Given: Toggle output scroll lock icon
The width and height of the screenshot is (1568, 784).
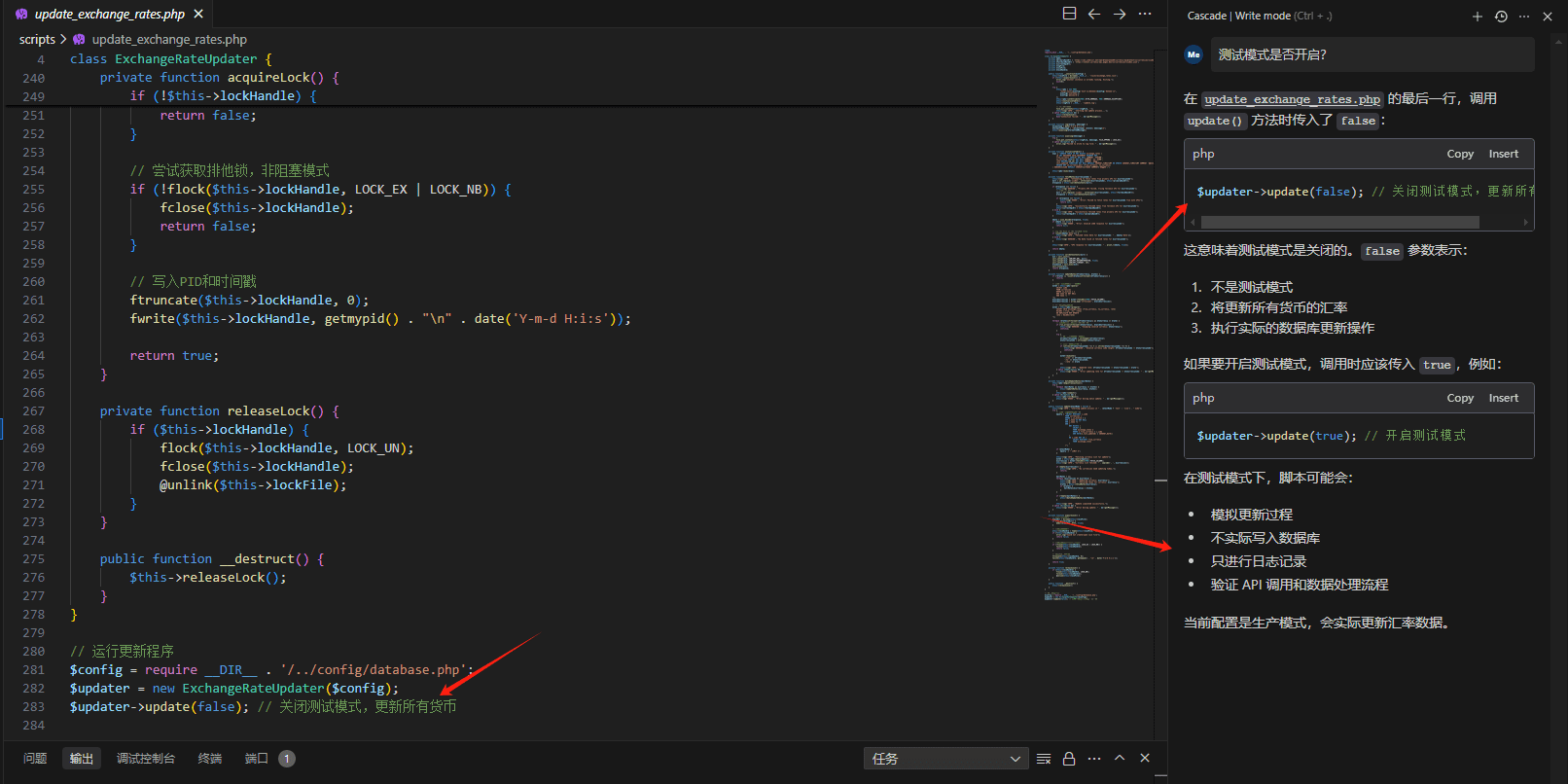Looking at the screenshot, I should (1069, 759).
